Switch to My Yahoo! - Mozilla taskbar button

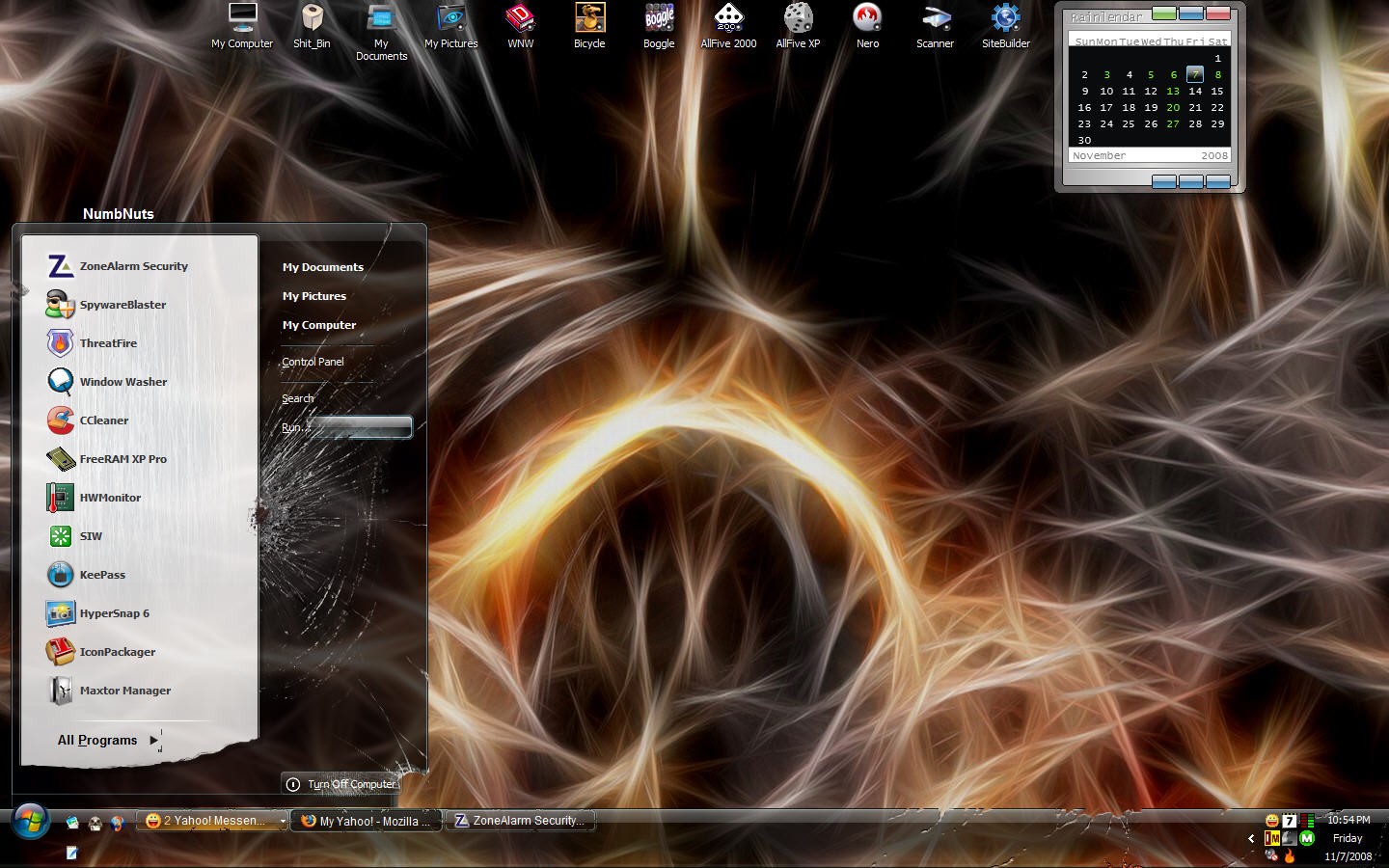pos(367,821)
